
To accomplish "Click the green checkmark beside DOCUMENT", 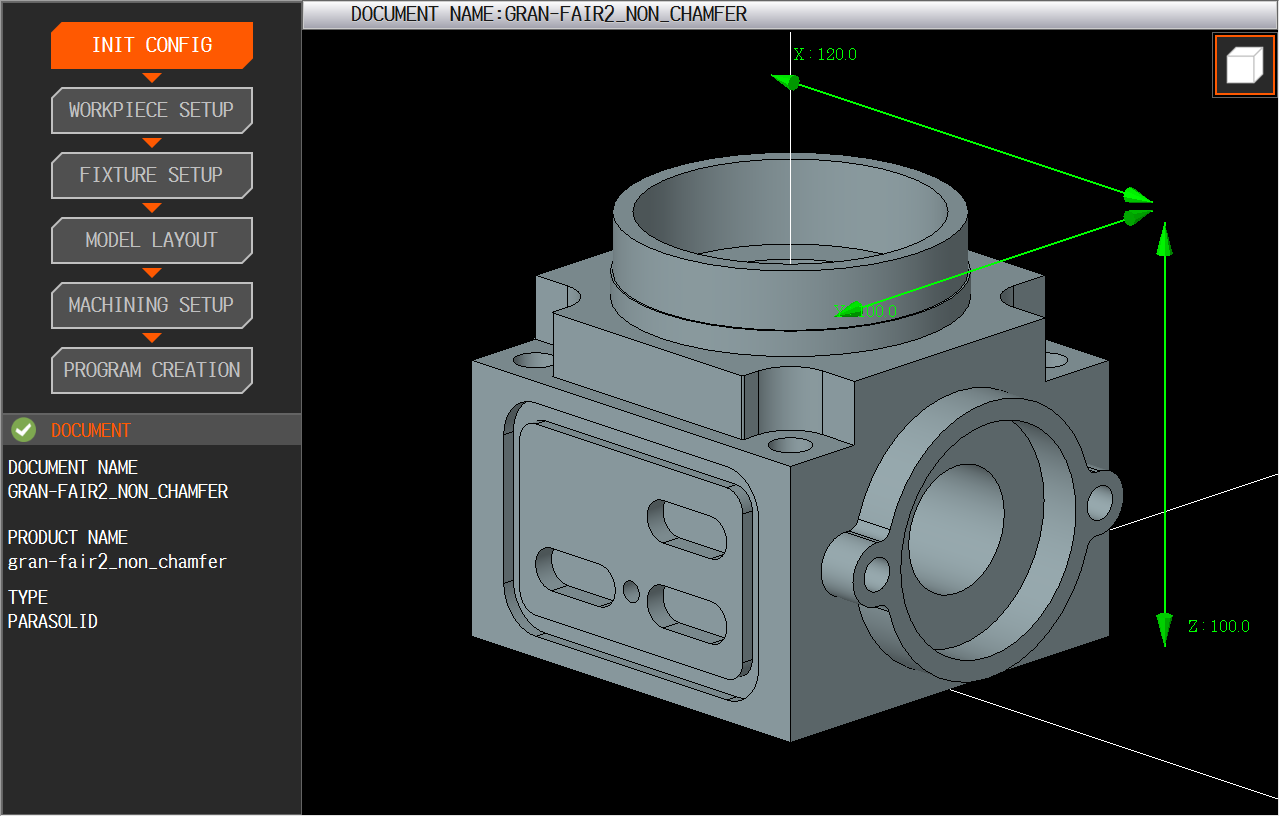I will [x=24, y=430].
